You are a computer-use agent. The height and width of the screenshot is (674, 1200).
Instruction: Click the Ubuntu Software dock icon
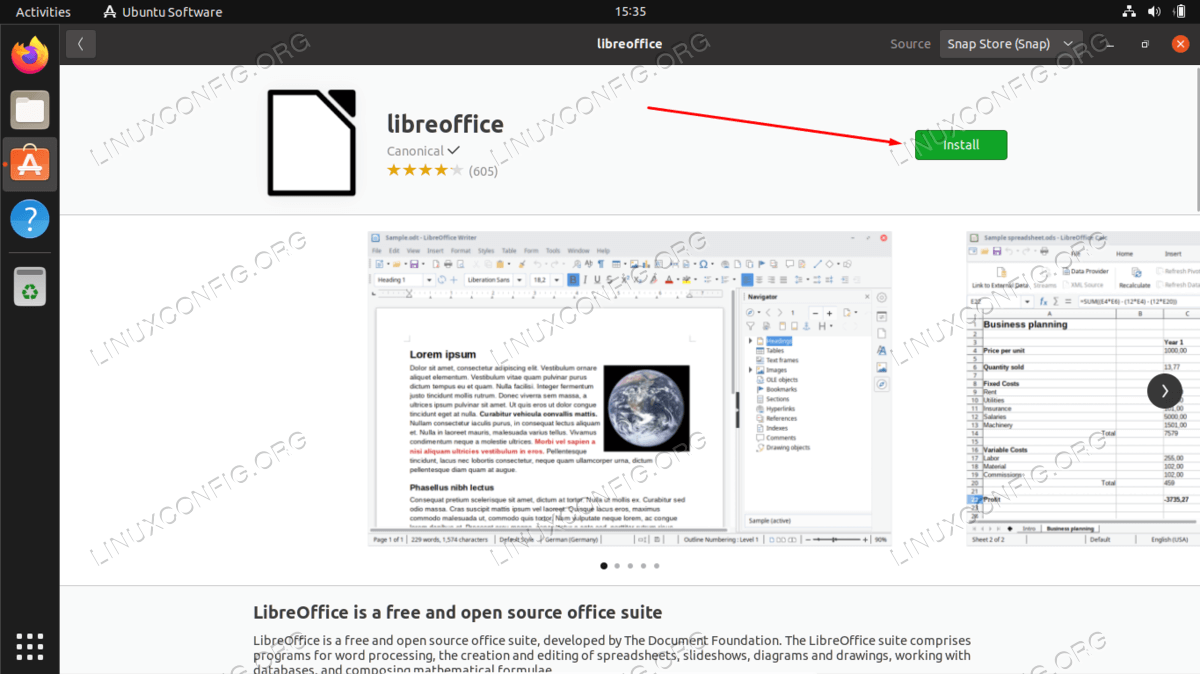click(30, 163)
